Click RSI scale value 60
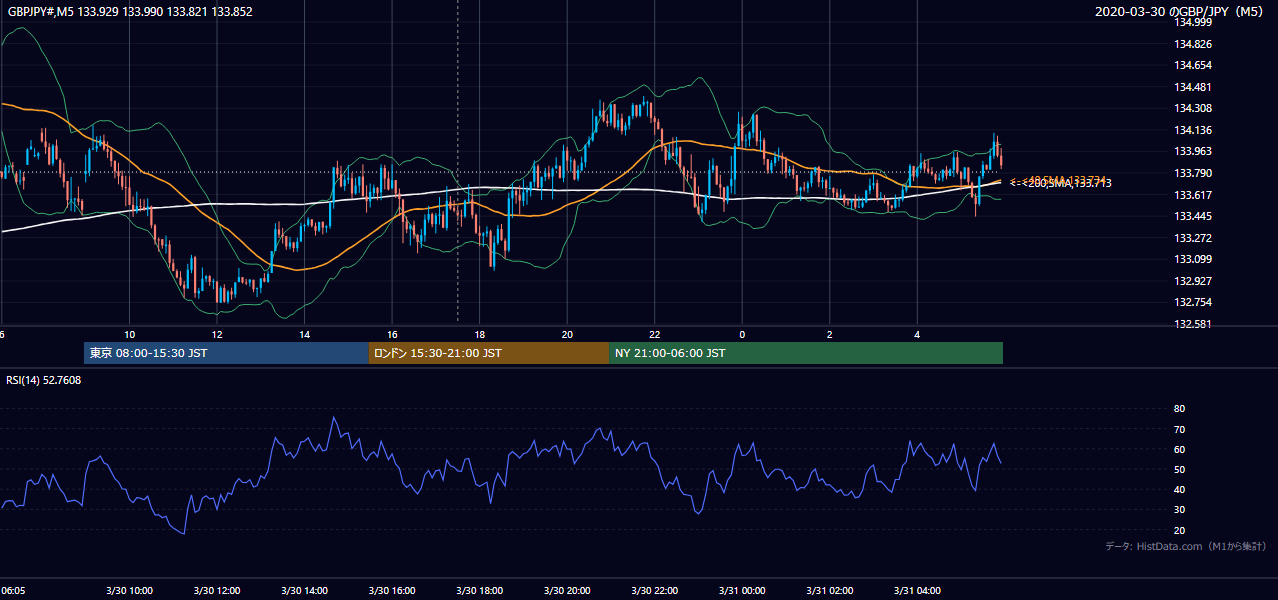Image resolution: width=1278 pixels, height=600 pixels. 1179,449
